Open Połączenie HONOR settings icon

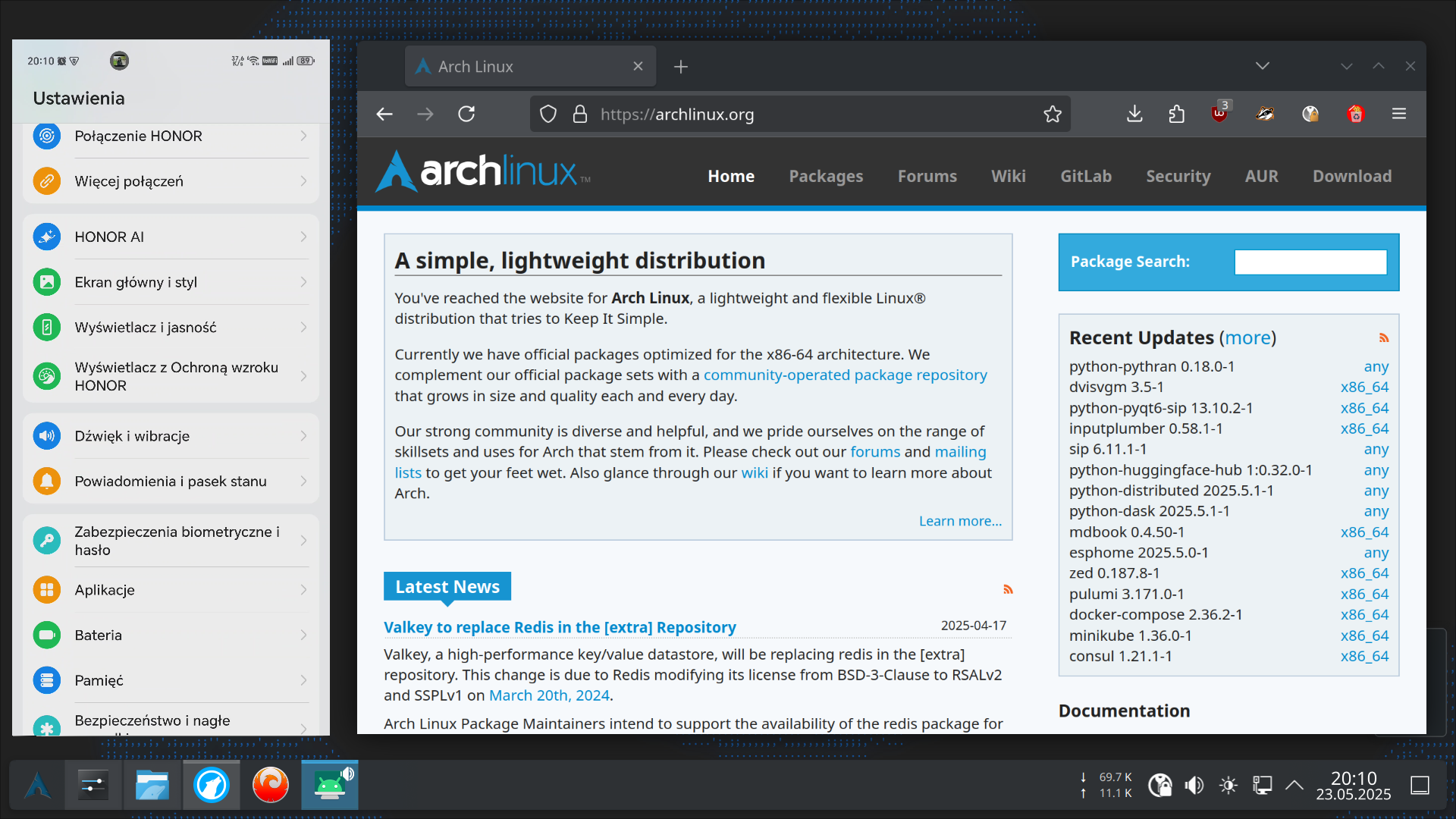pos(47,136)
